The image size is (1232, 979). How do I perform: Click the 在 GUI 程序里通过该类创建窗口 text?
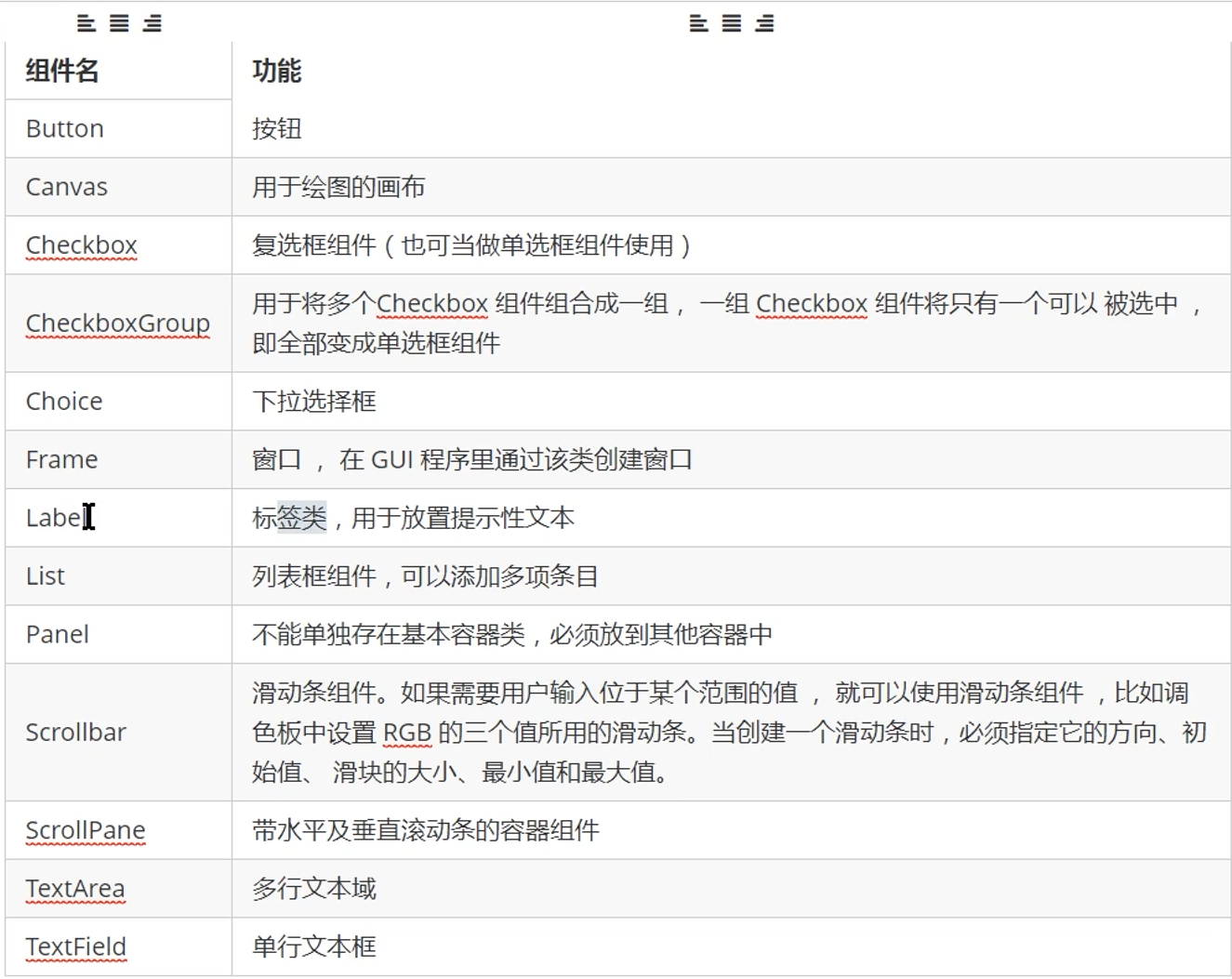(516, 459)
